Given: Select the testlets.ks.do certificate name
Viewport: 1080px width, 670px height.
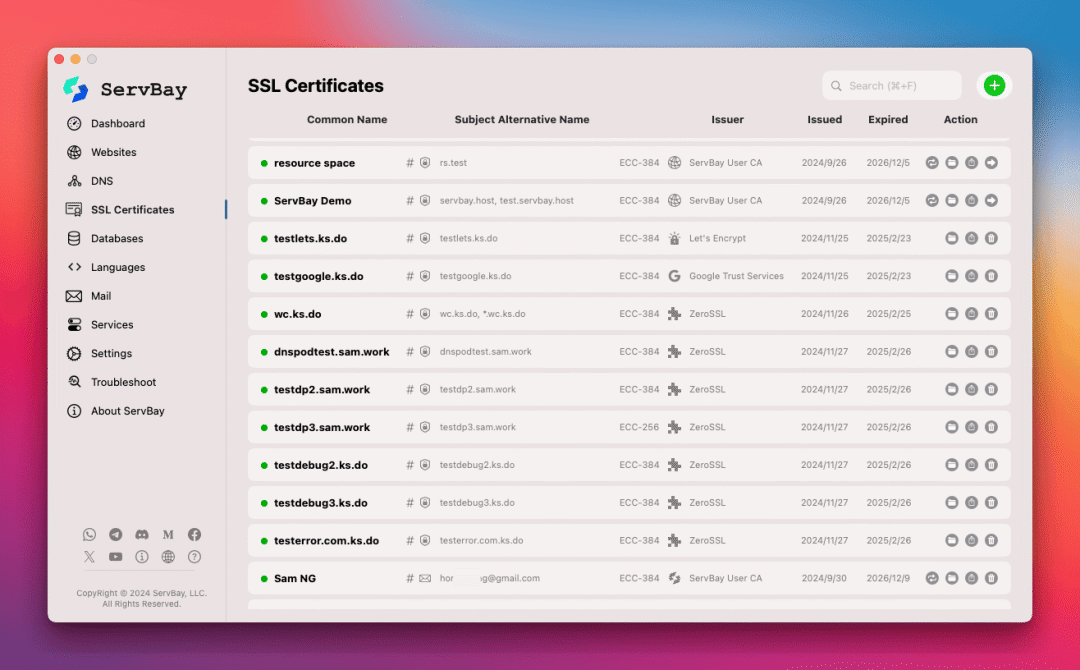Looking at the screenshot, I should (x=311, y=238).
